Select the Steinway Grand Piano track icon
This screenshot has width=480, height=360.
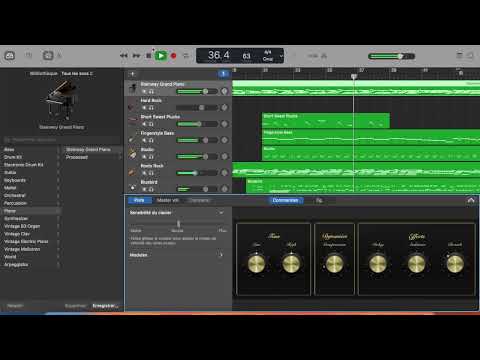133,88
